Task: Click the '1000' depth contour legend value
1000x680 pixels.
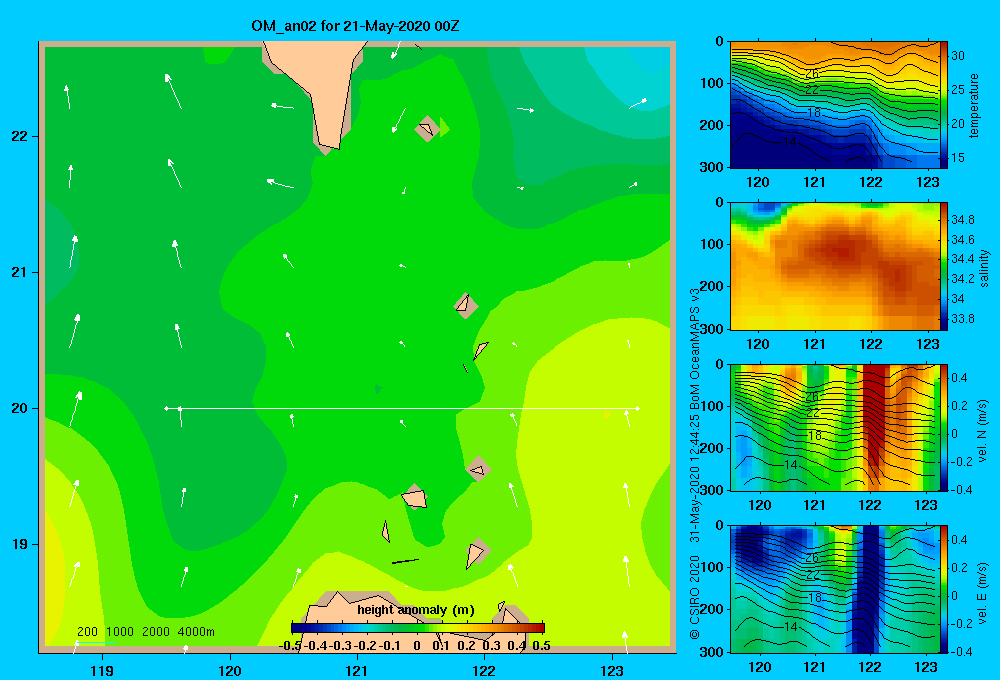Action: [120, 632]
